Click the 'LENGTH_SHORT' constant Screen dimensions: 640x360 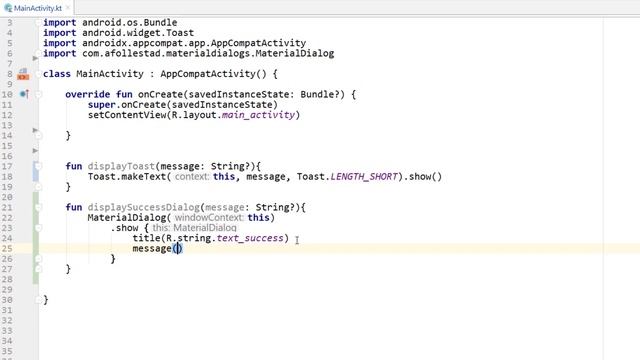(x=364, y=177)
